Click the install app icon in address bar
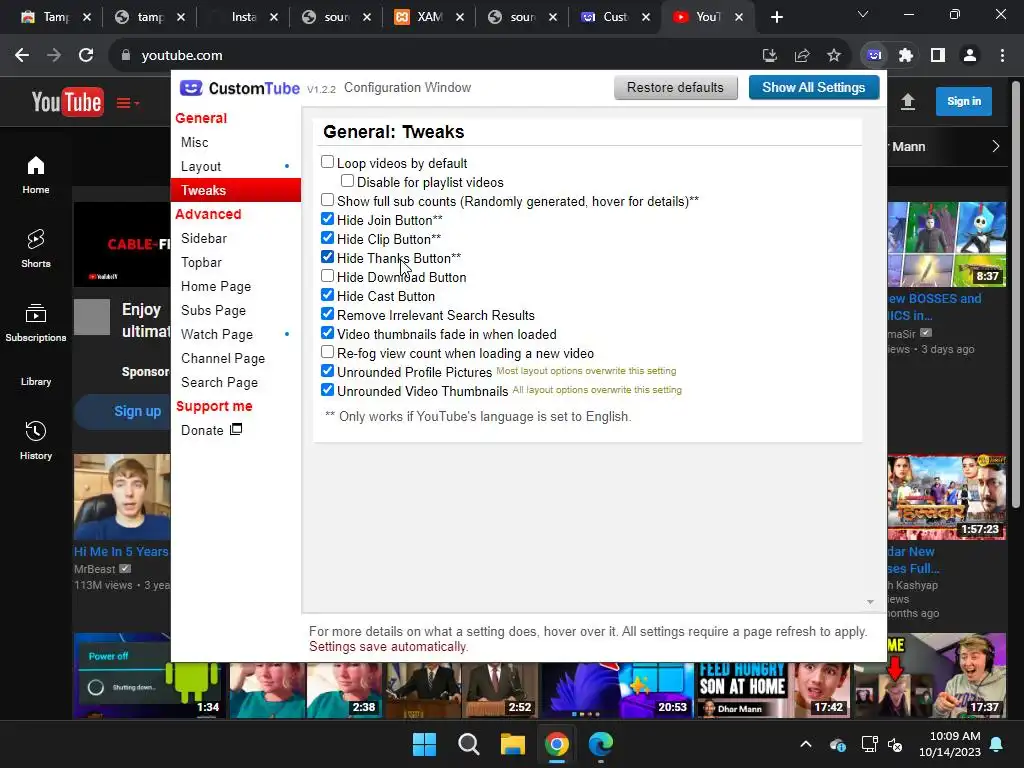The height and width of the screenshot is (768, 1024). [770, 56]
